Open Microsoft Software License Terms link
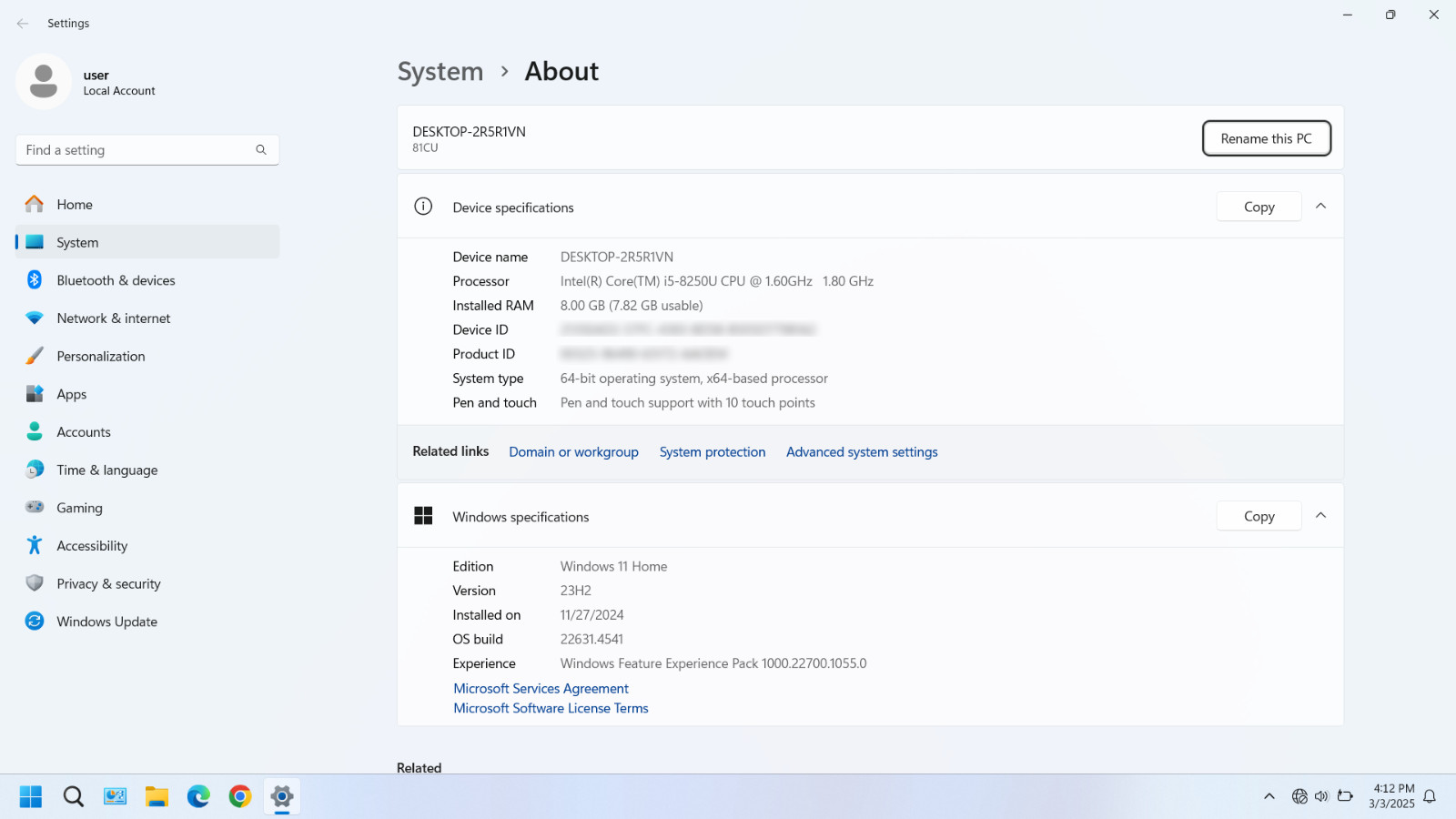 [551, 708]
